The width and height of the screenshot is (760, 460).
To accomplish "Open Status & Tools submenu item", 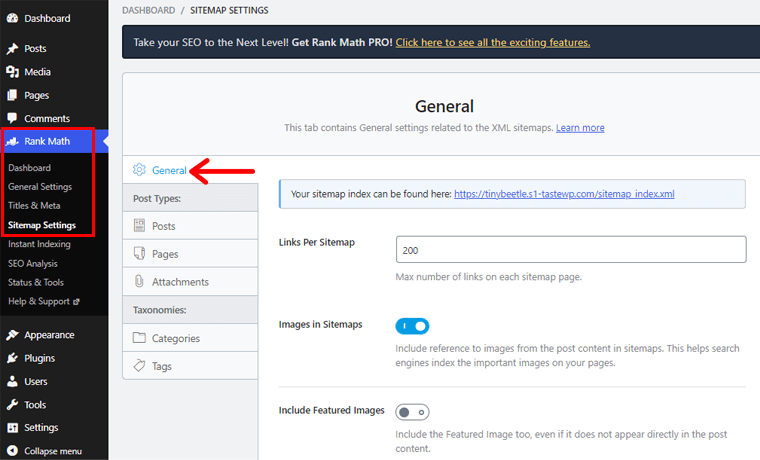I will [x=35, y=282].
